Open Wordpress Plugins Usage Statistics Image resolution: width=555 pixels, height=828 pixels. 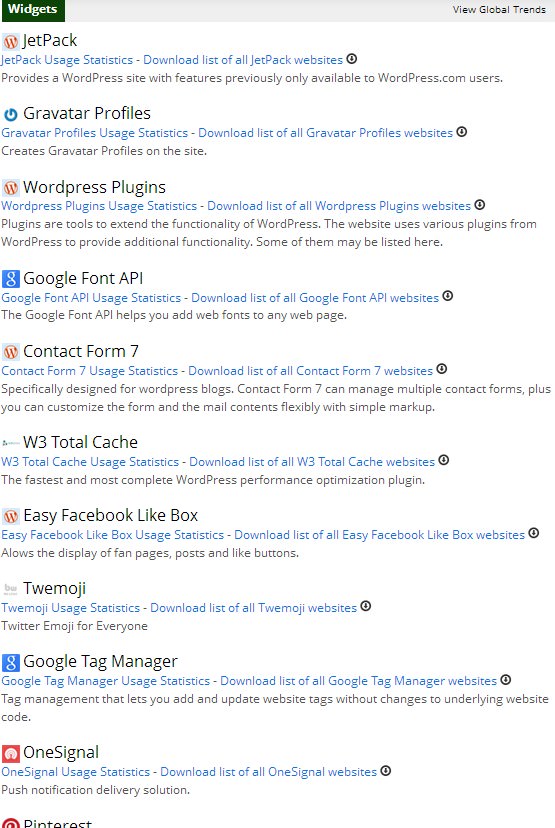[x=99, y=205]
